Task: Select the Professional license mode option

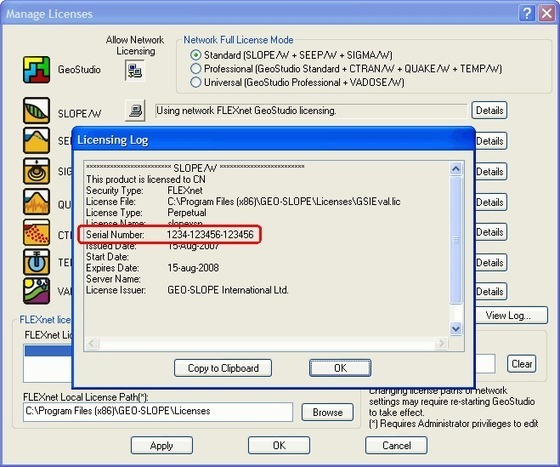Action: click(x=195, y=69)
